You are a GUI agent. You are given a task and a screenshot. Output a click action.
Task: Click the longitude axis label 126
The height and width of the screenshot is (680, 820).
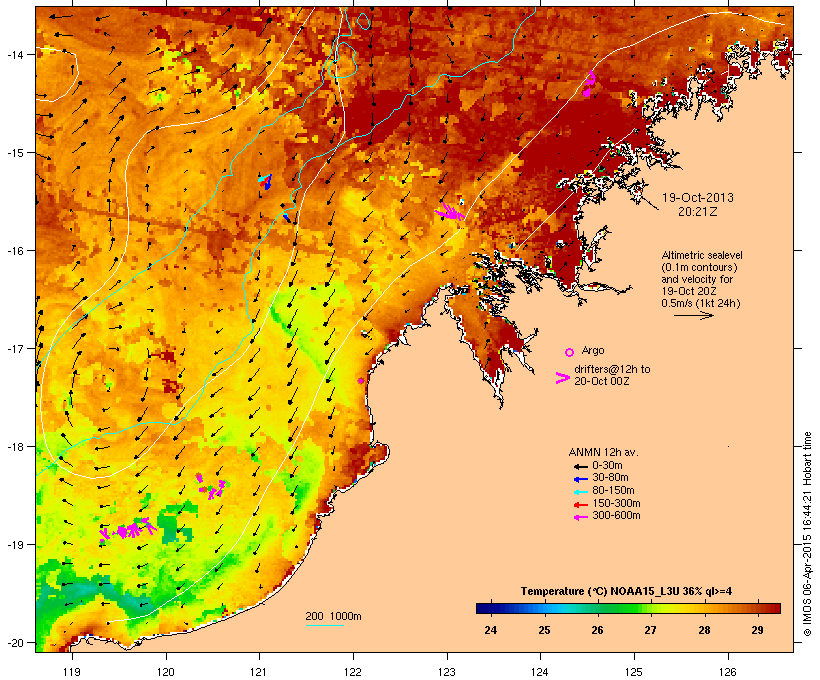coord(727,672)
